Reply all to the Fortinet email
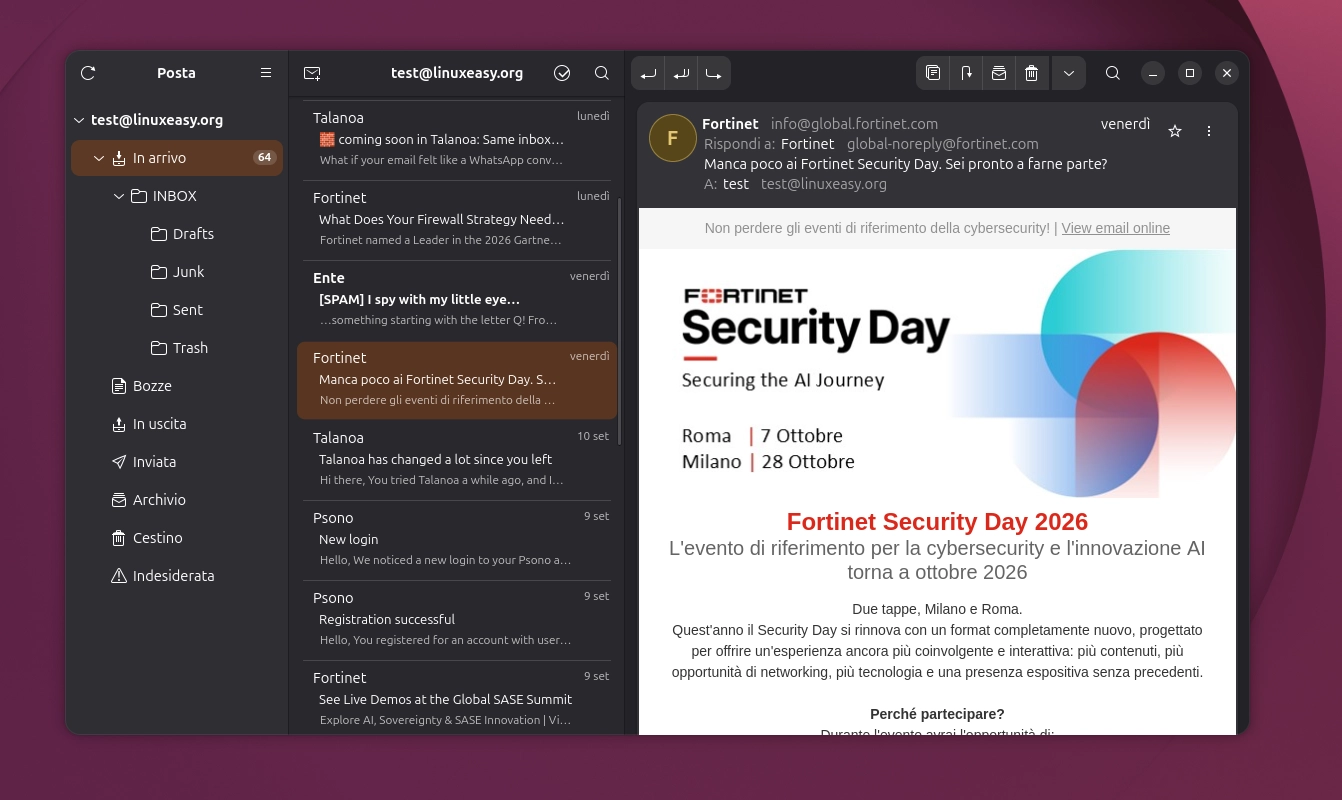The width and height of the screenshot is (1342, 800). click(x=681, y=73)
